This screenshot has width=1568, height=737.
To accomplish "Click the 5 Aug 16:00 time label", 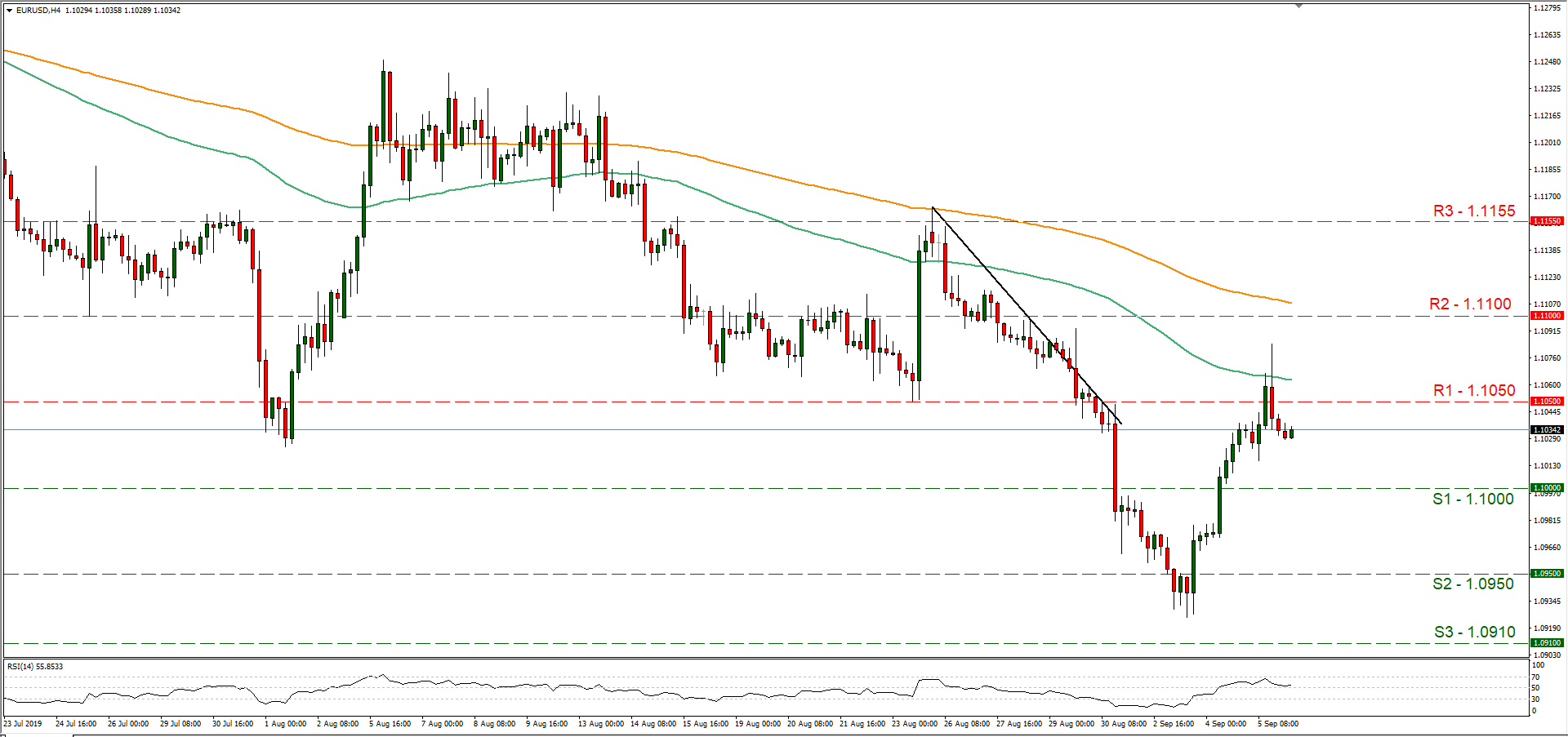I will [391, 724].
